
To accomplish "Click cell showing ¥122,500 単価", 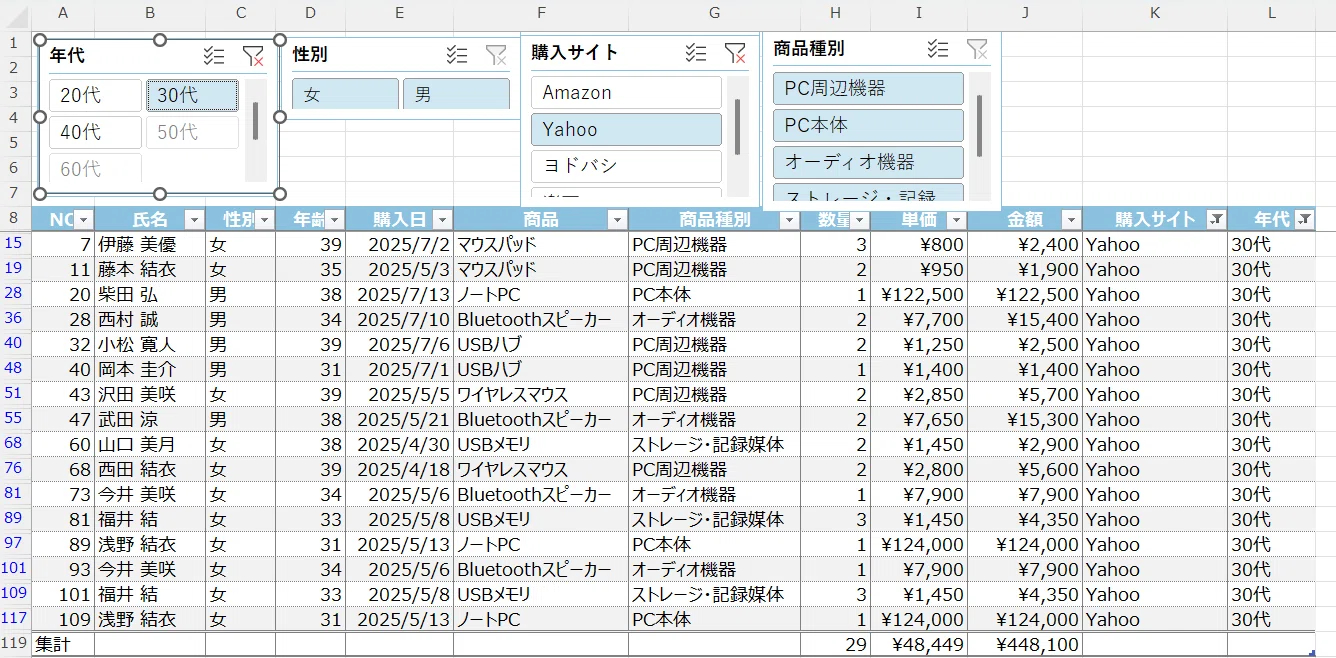I will pyautogui.click(x=919, y=294).
